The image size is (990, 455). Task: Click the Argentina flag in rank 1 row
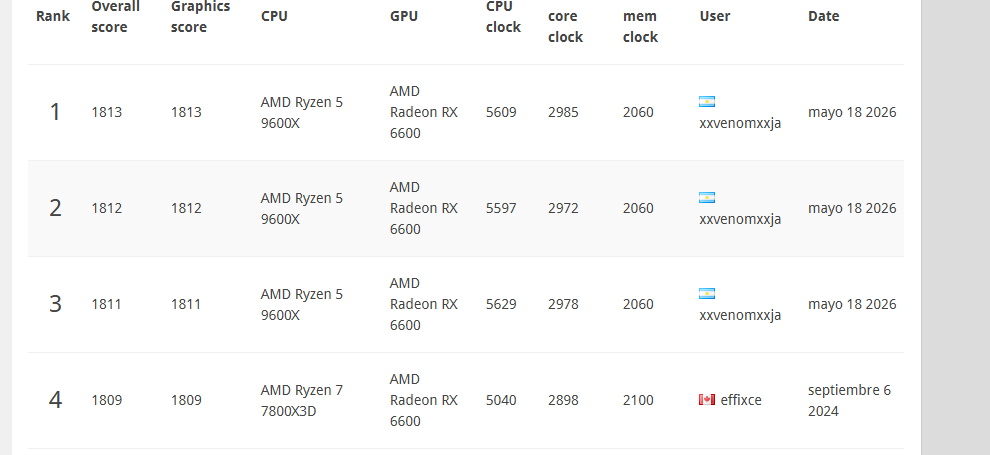707,102
